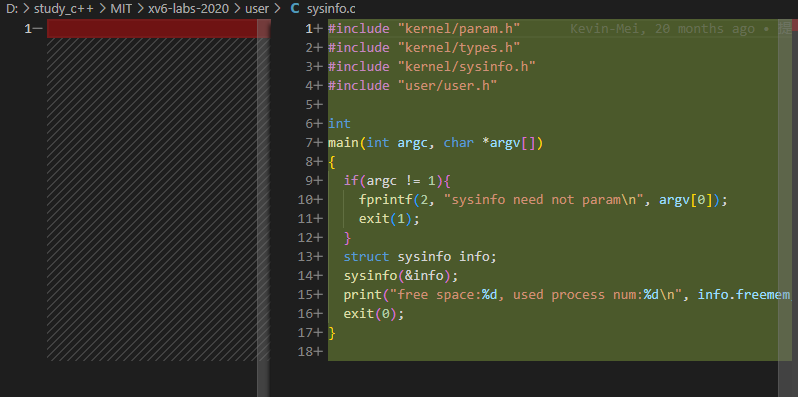Viewport: 798px width, 397px height.
Task: Expand the chevron after 'user' breadcrumb
Action: coord(277,9)
